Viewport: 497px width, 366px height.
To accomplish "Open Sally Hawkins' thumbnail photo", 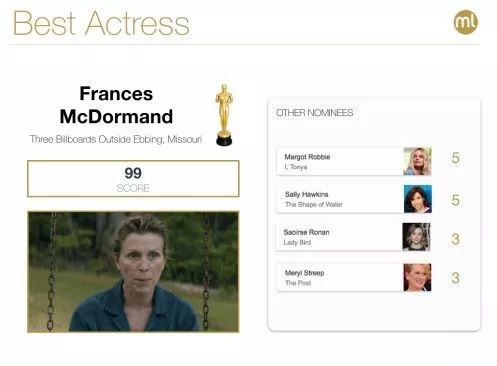I will [x=418, y=199].
